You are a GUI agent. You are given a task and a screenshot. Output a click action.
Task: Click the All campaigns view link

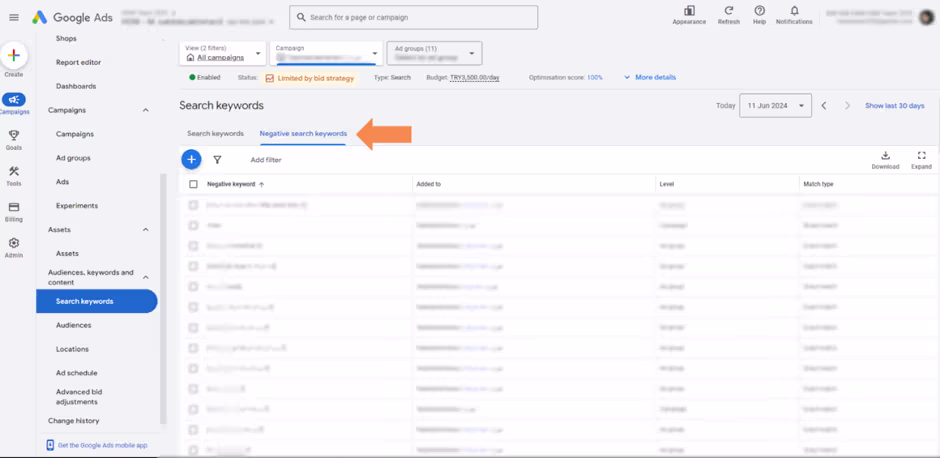tap(221, 58)
